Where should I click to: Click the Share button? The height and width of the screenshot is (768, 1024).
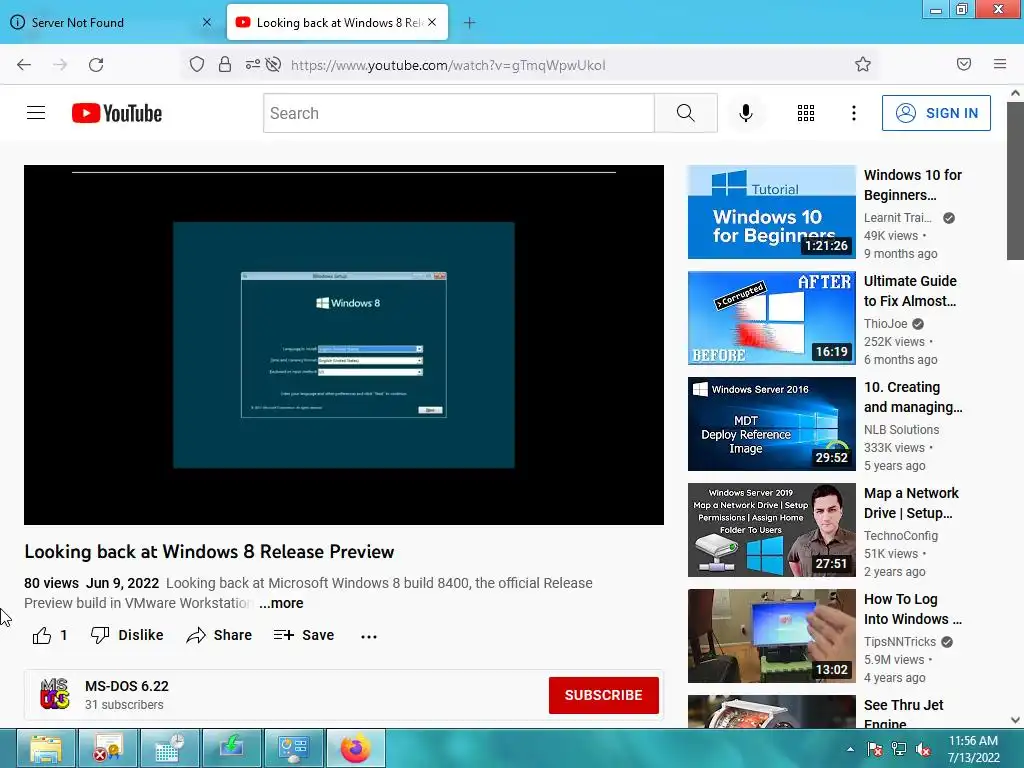219,635
